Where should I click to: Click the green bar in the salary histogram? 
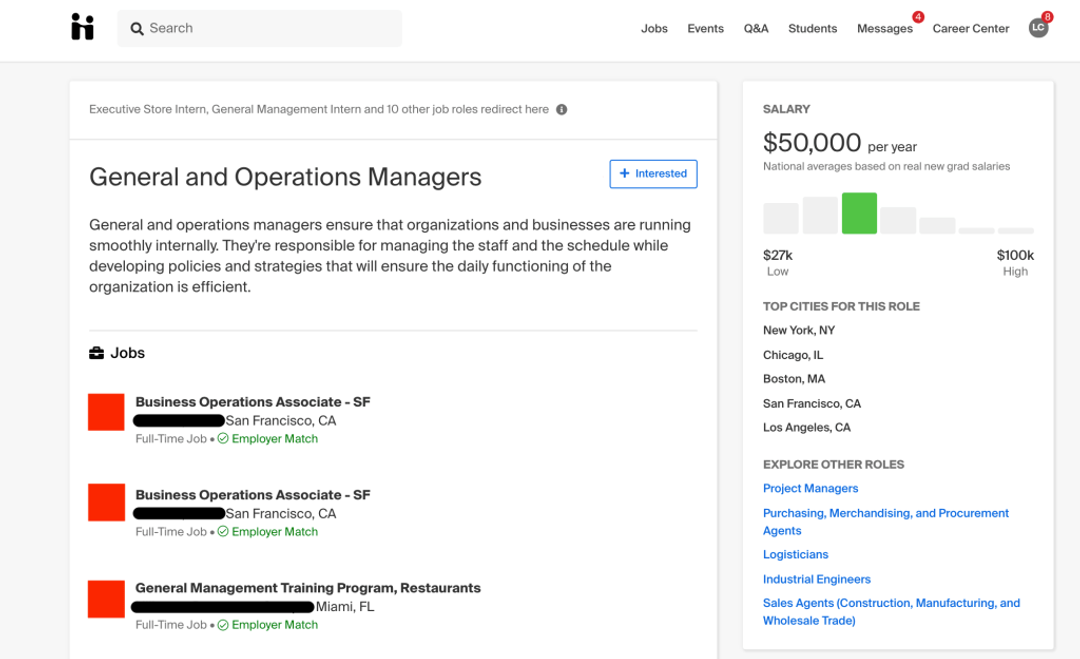[859, 213]
